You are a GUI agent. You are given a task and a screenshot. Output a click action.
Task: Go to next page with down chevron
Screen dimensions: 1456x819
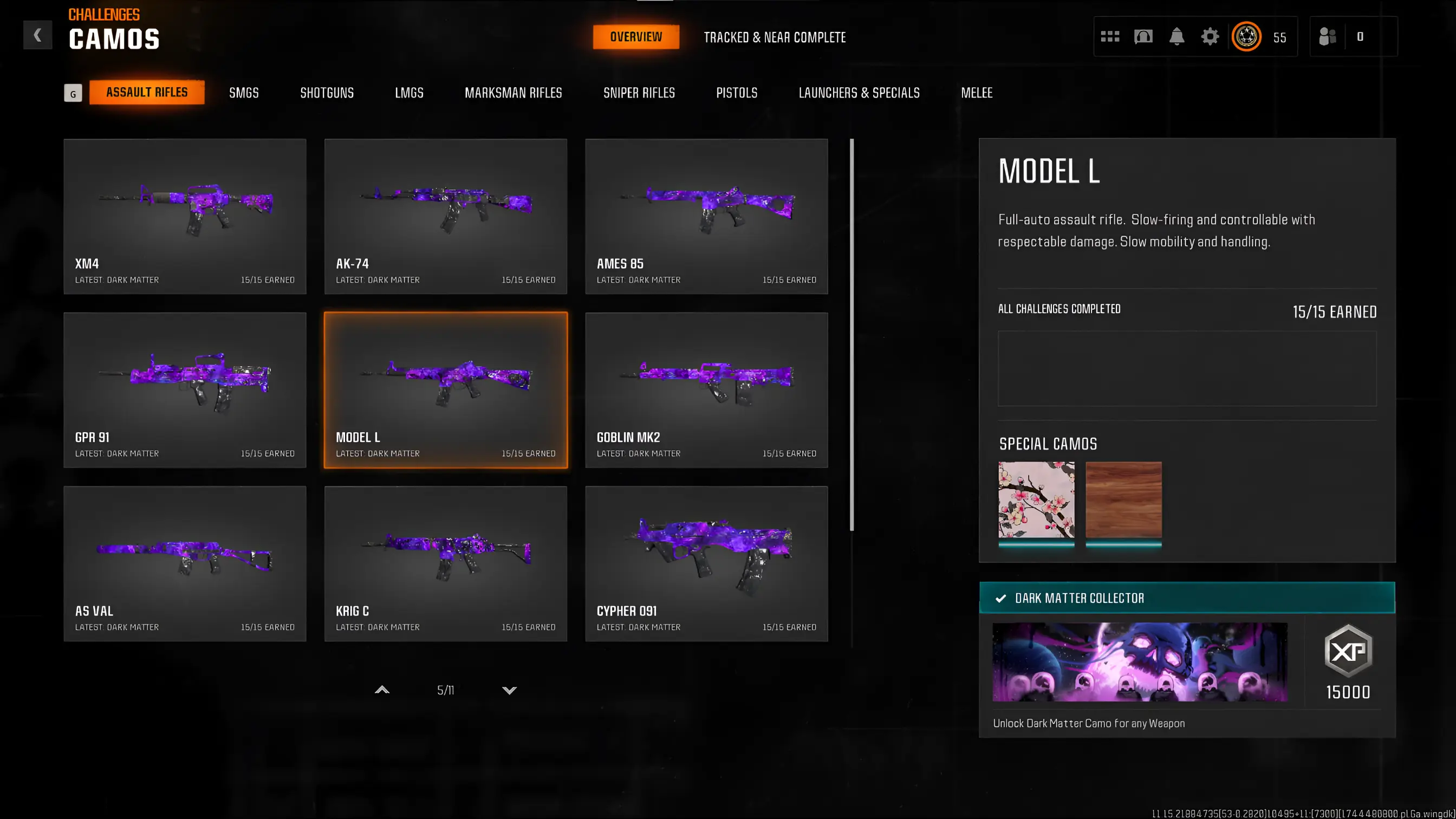point(509,690)
